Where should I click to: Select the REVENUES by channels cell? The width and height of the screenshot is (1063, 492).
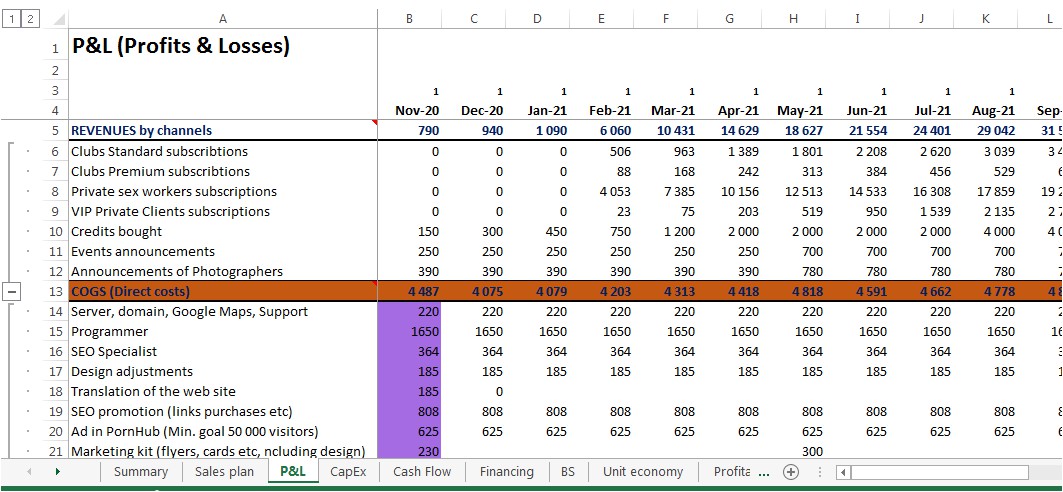tap(222, 131)
